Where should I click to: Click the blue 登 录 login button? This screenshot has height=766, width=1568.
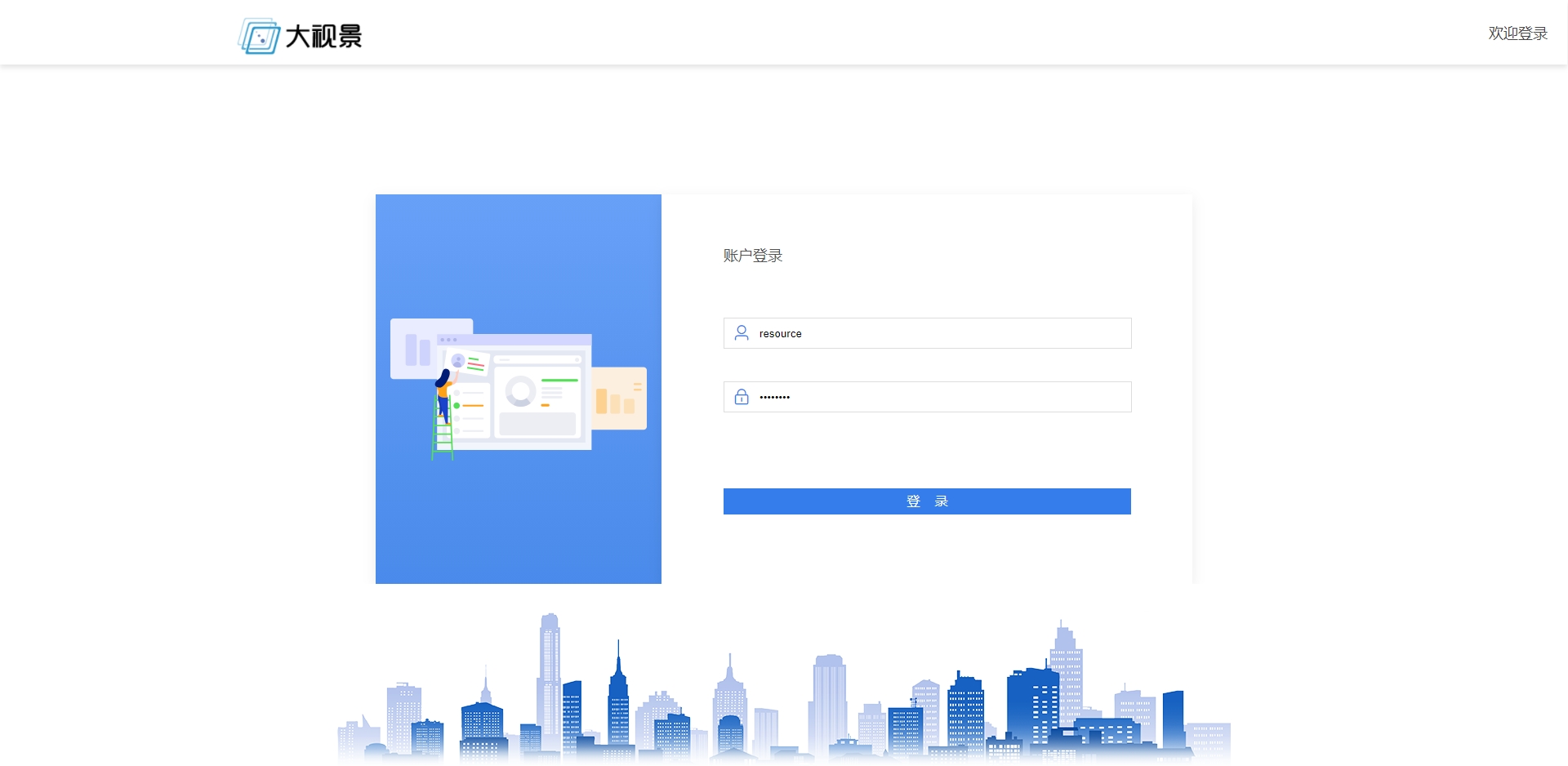(927, 501)
